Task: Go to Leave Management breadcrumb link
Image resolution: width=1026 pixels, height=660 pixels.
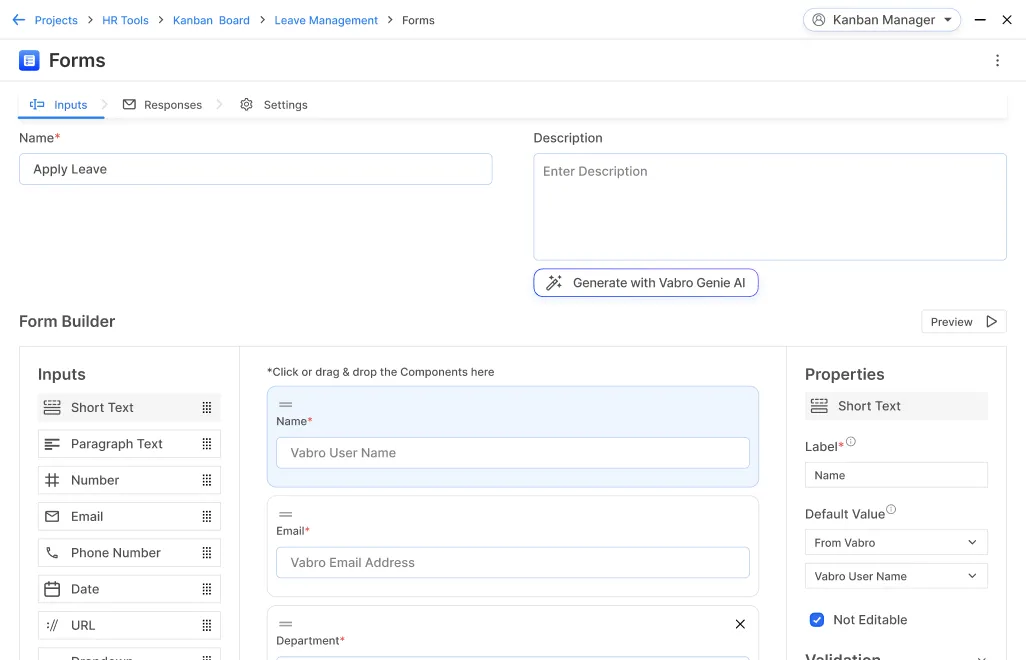Action: (326, 20)
